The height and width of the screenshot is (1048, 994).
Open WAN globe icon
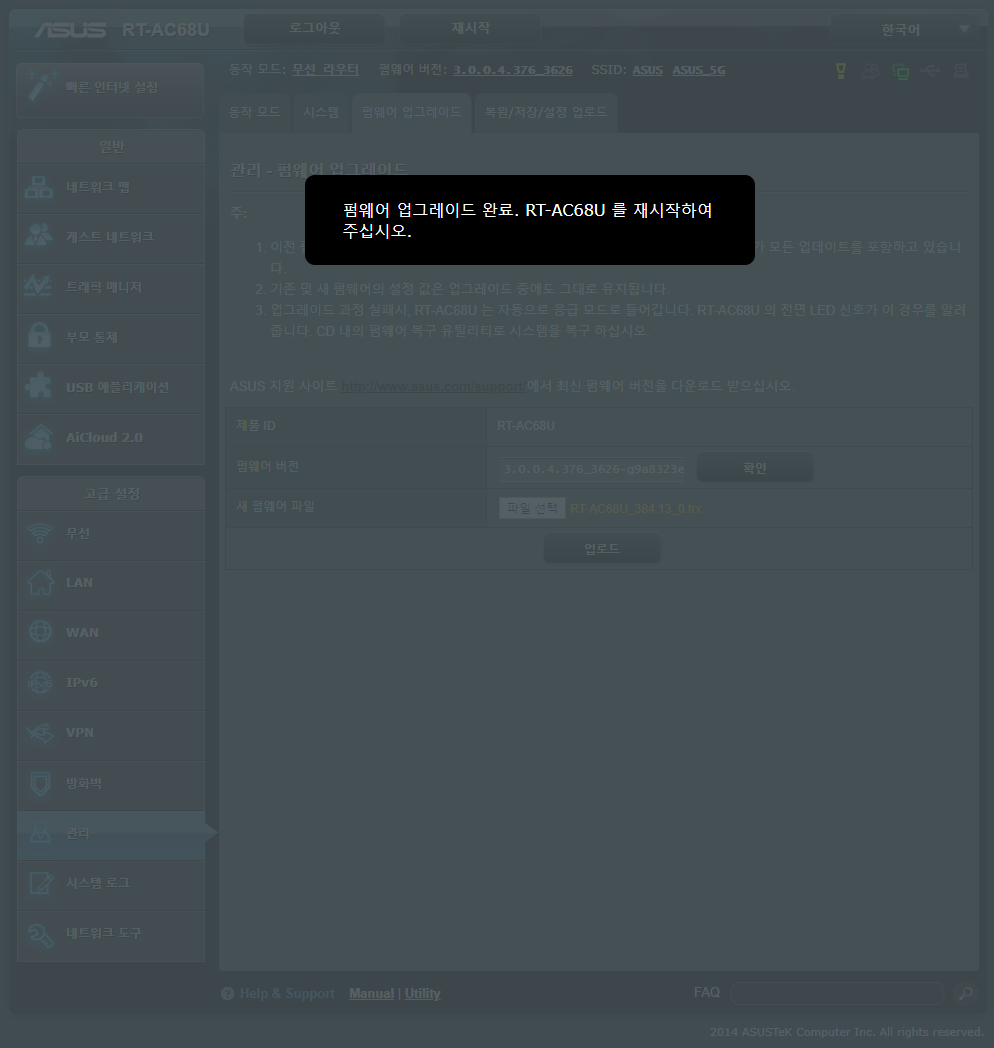[x=40, y=632]
